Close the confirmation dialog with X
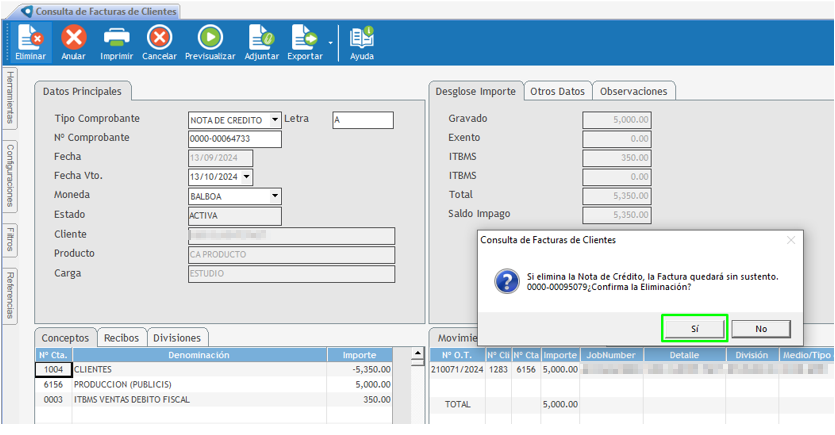 pos(791,240)
